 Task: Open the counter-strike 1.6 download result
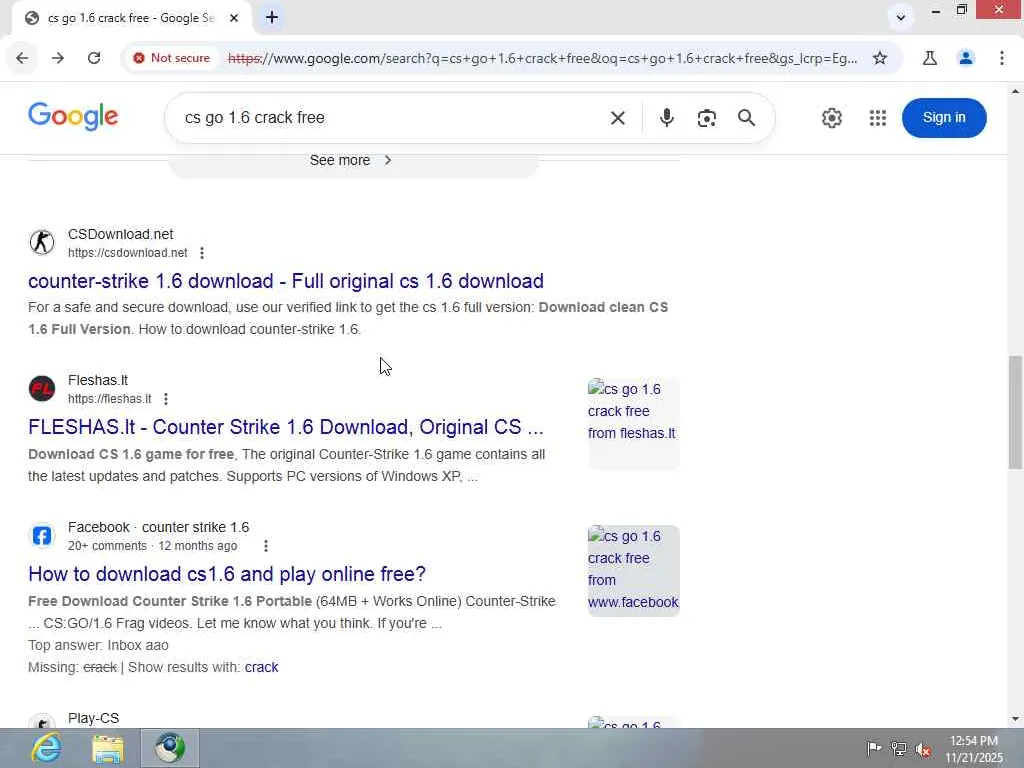285,281
